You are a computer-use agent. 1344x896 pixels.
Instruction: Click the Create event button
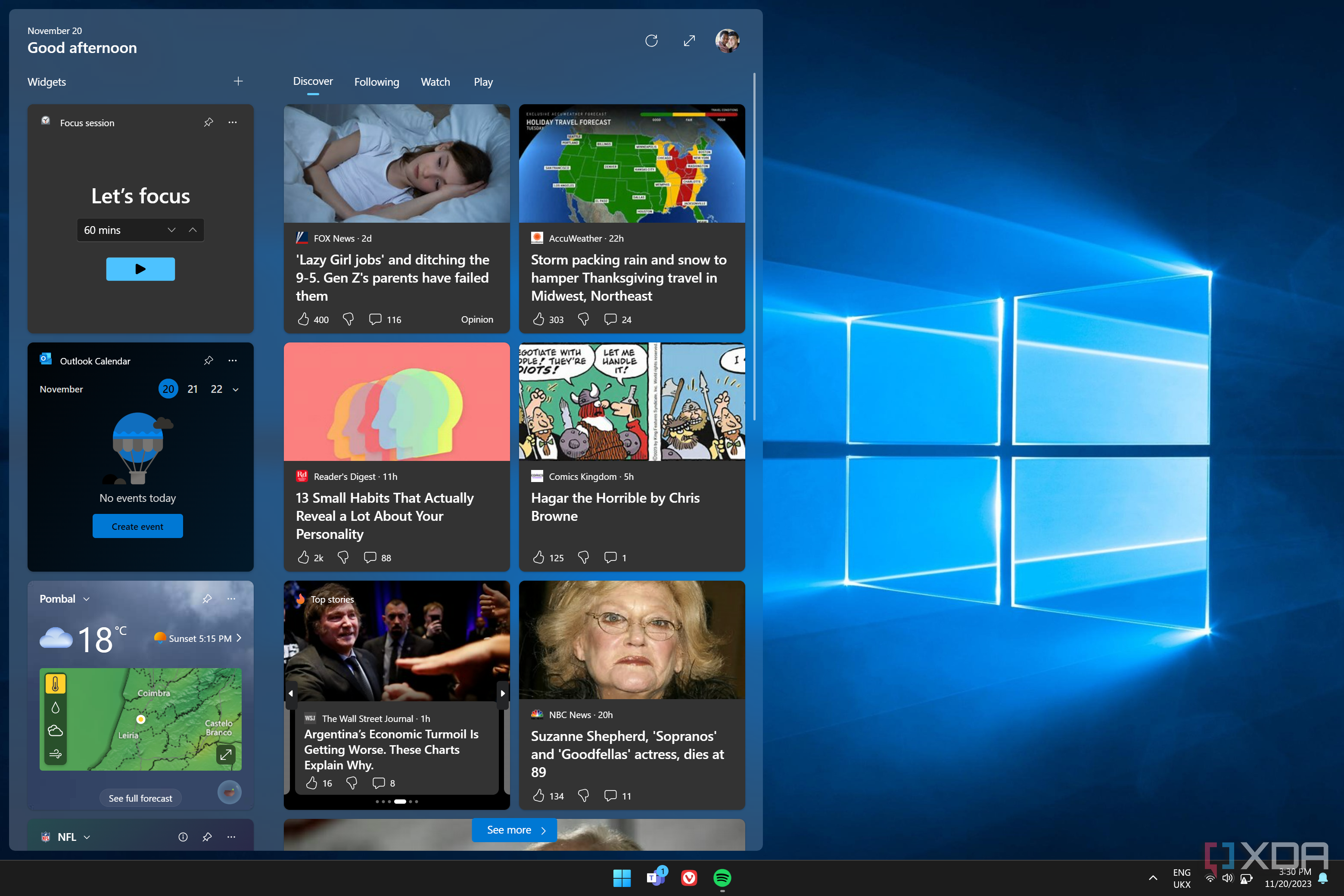coord(137,526)
